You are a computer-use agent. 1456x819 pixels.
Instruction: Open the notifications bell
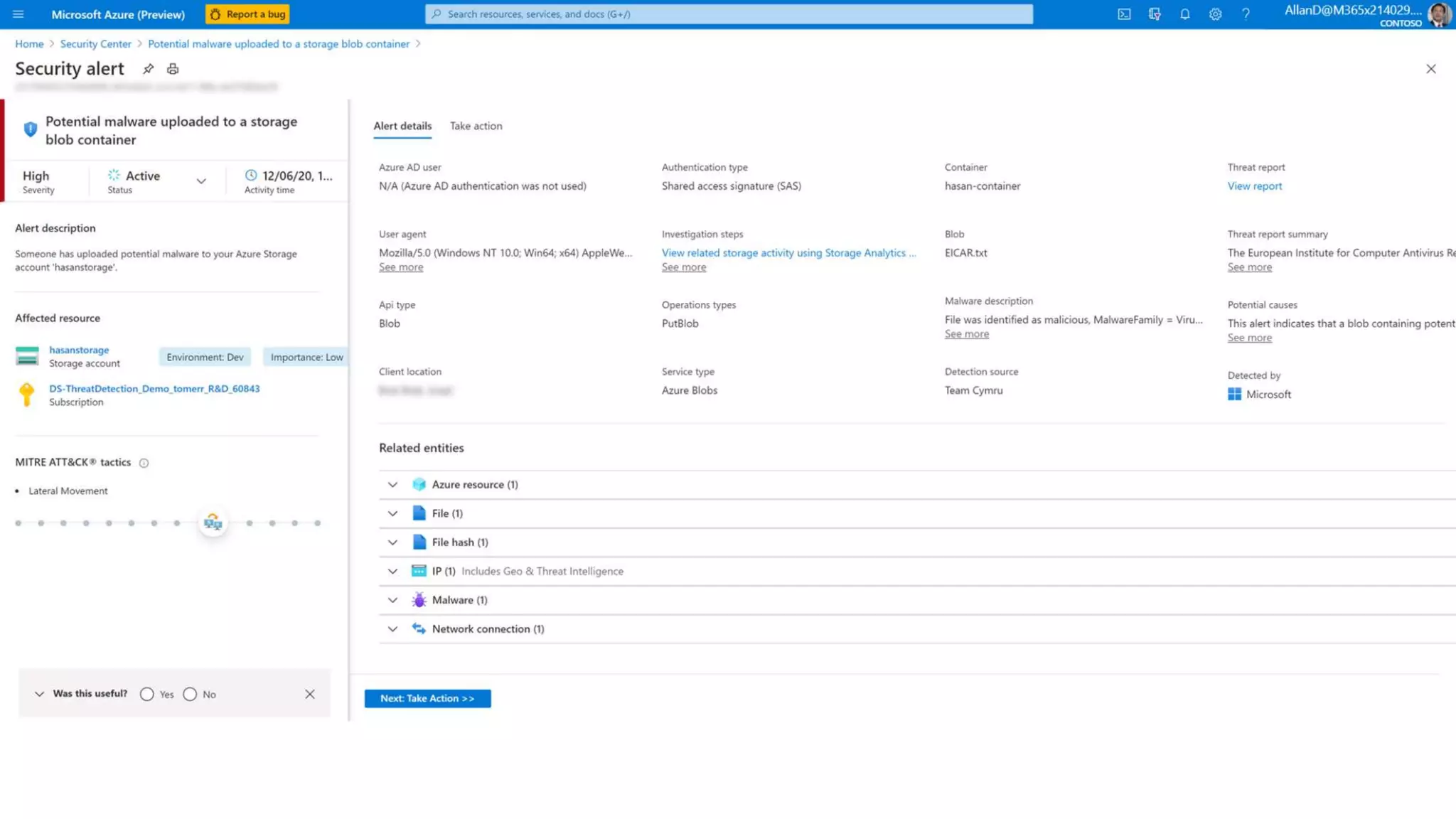tap(1184, 14)
